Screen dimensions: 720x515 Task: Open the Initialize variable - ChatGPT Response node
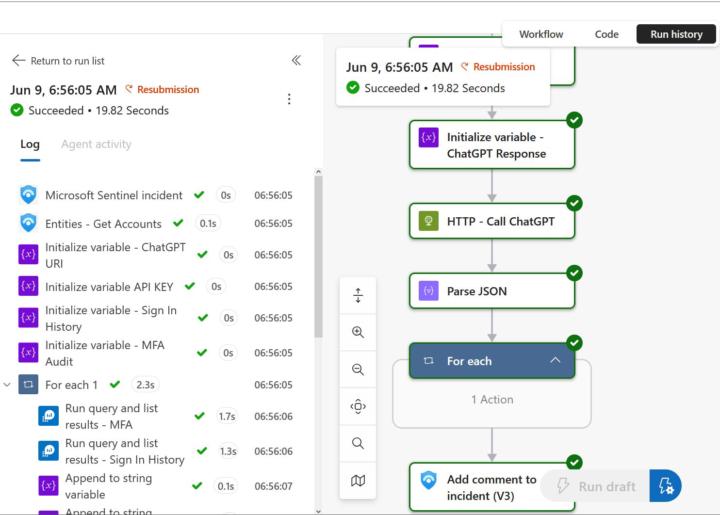[492, 145]
